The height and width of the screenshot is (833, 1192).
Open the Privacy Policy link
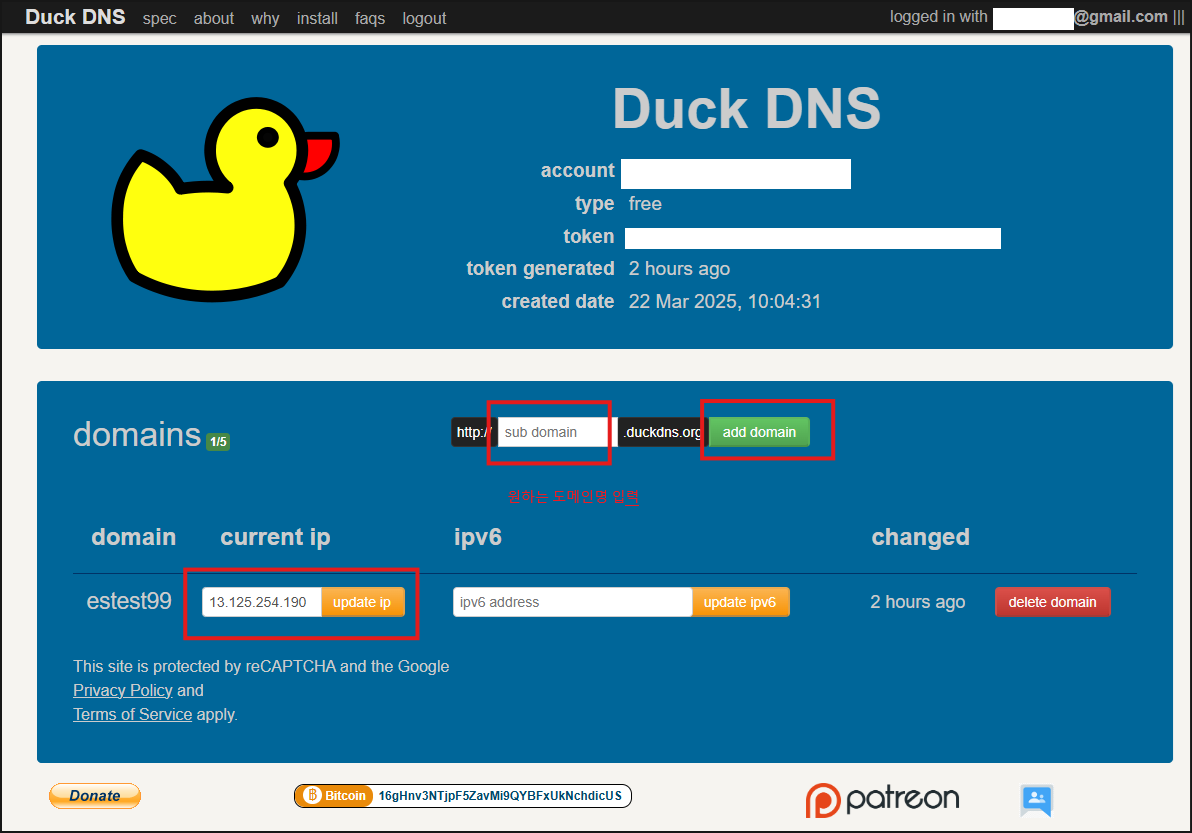pyautogui.click(x=122, y=690)
